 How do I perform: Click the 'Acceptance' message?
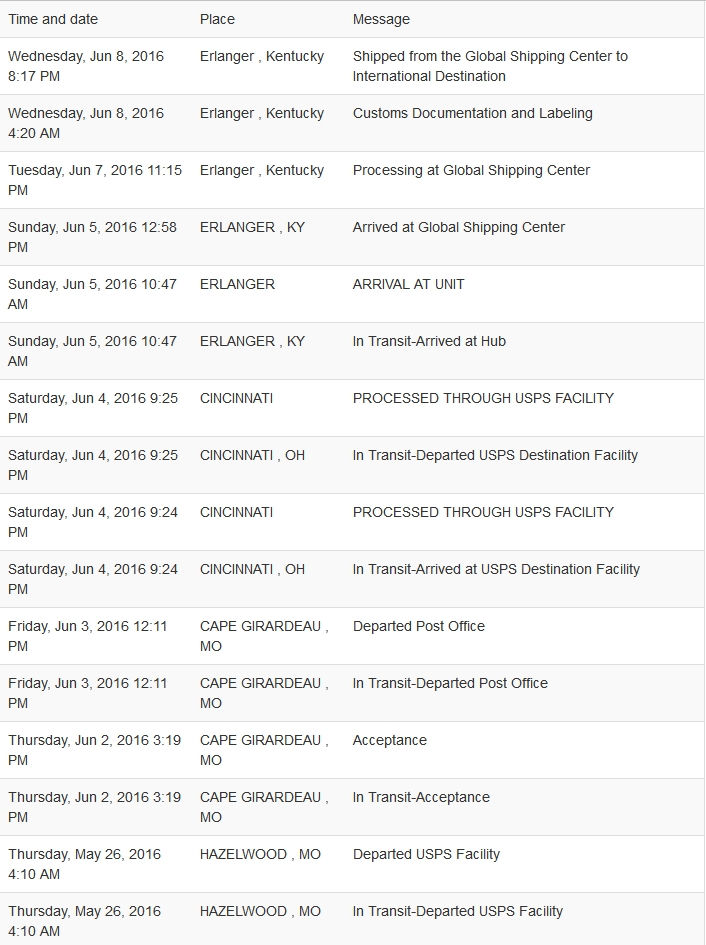[x=389, y=740]
